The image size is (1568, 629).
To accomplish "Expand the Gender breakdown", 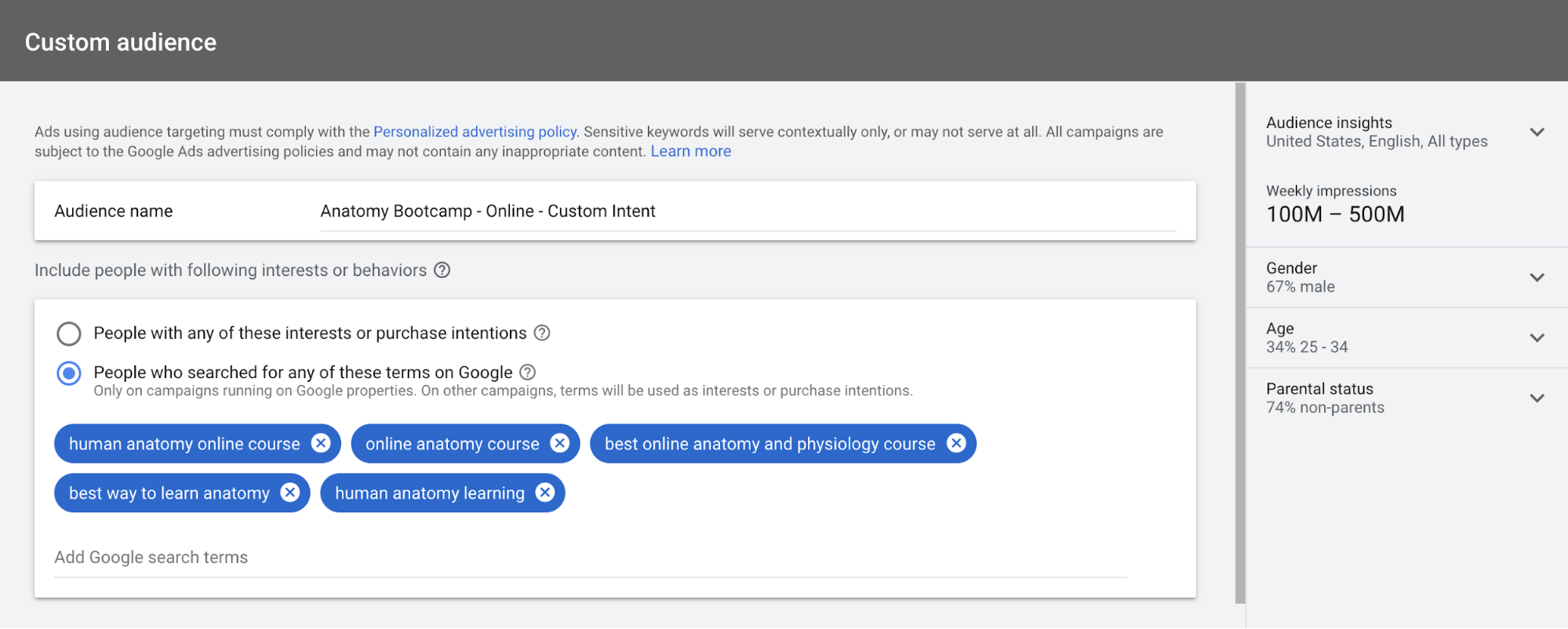I will pyautogui.click(x=1537, y=278).
